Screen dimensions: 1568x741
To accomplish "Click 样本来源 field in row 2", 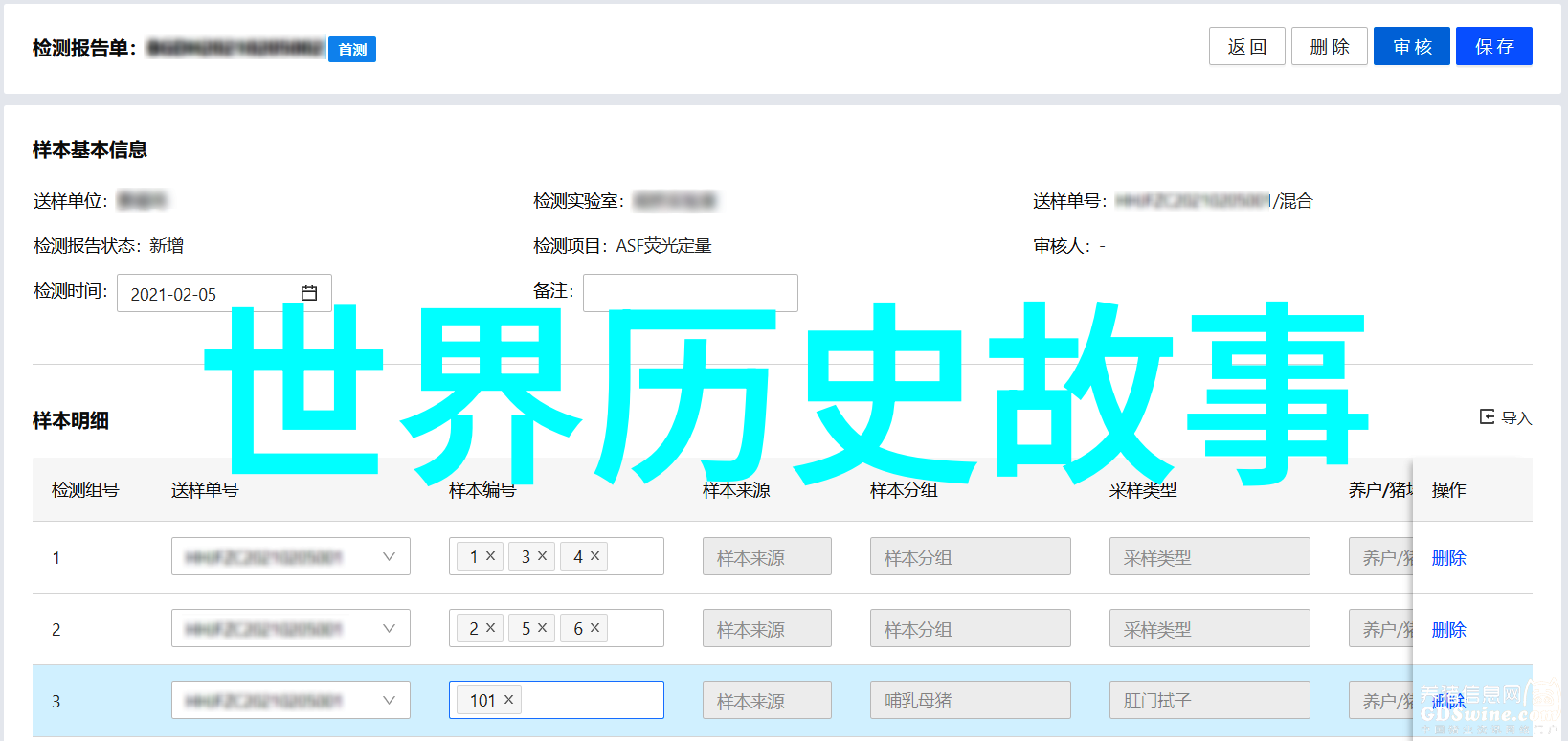I will coord(767,628).
